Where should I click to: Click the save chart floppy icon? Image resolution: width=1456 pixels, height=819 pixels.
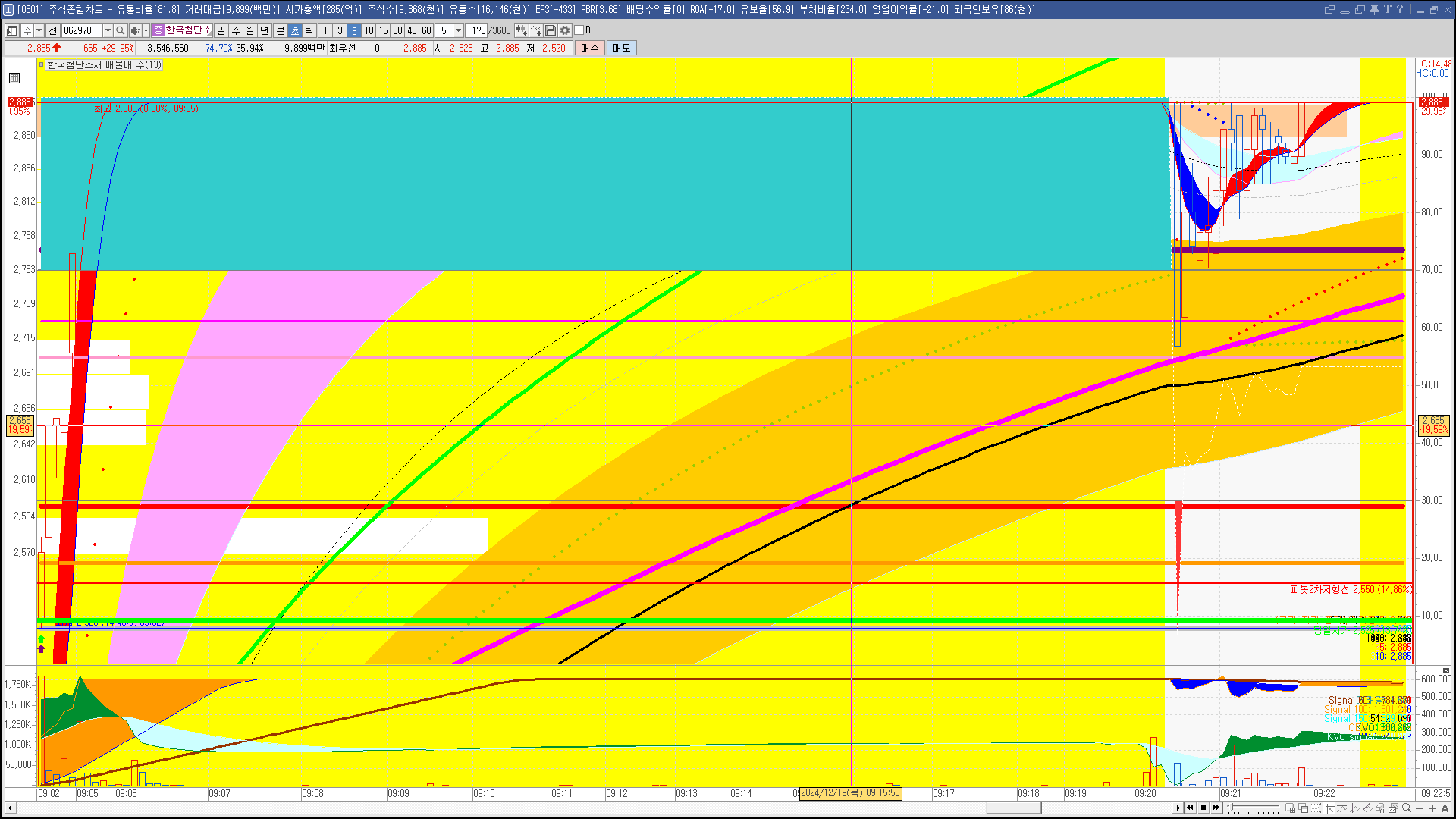tap(551, 30)
